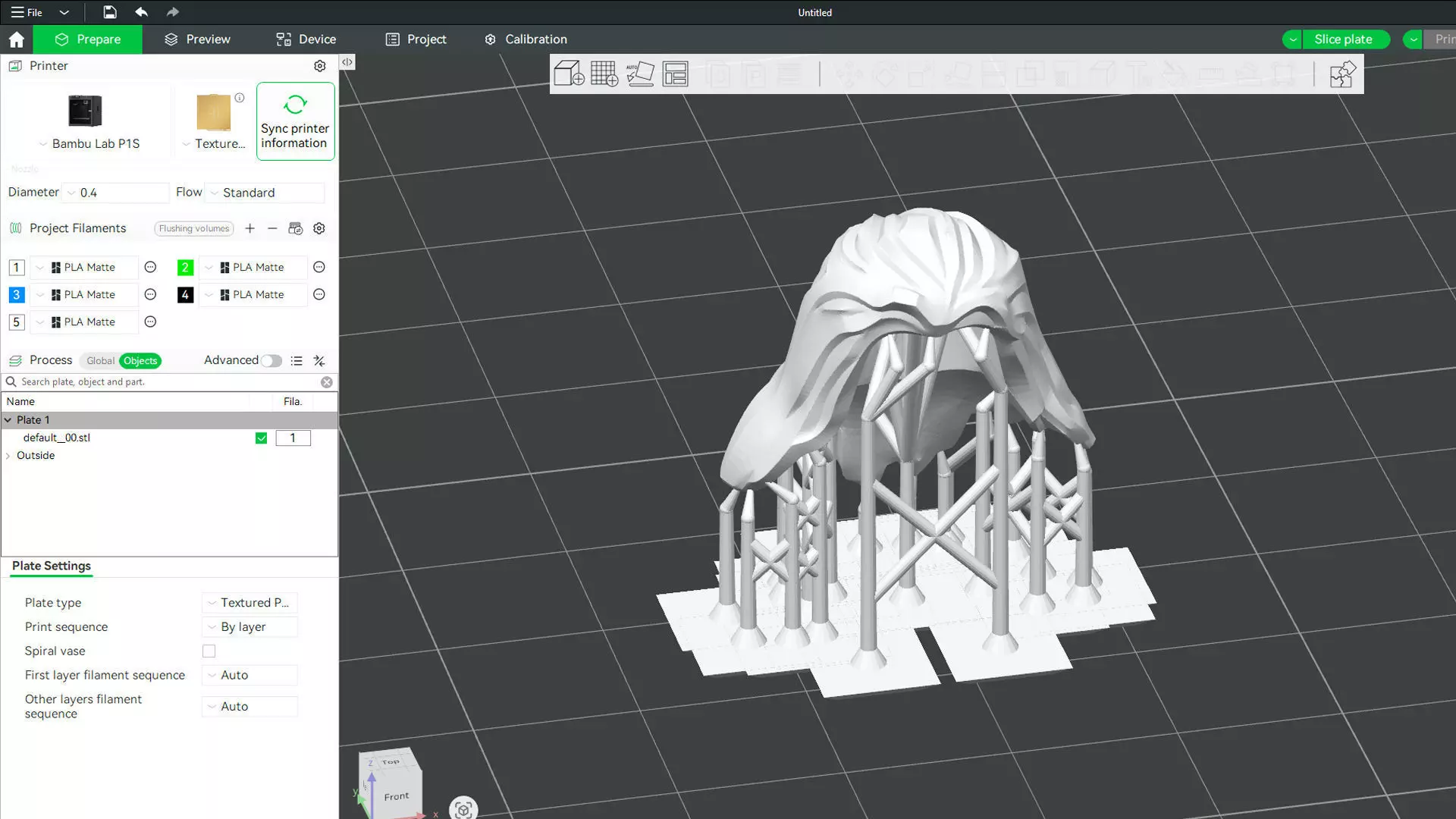Uncheck the default_00.stl printable checkbox
This screenshot has height=819, width=1456.
coord(261,438)
